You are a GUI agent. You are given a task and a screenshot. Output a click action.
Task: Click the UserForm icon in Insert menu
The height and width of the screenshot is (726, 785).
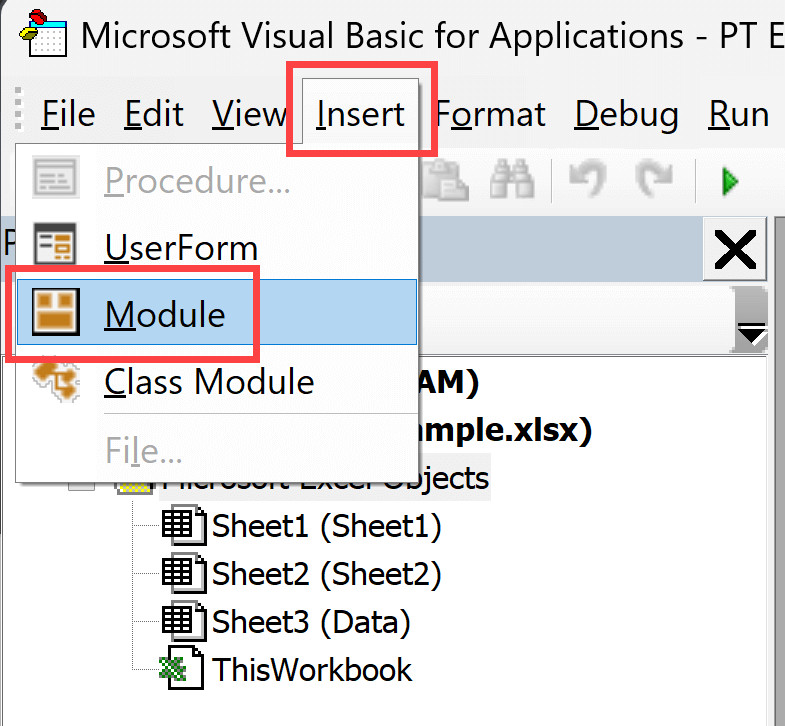pyautogui.click(x=55, y=247)
